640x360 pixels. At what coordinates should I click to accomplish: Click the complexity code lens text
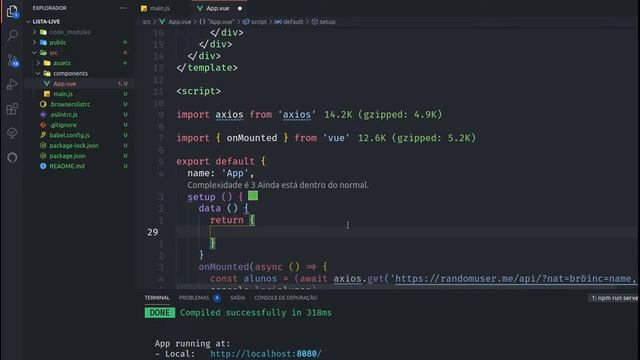pyautogui.click(x=278, y=185)
